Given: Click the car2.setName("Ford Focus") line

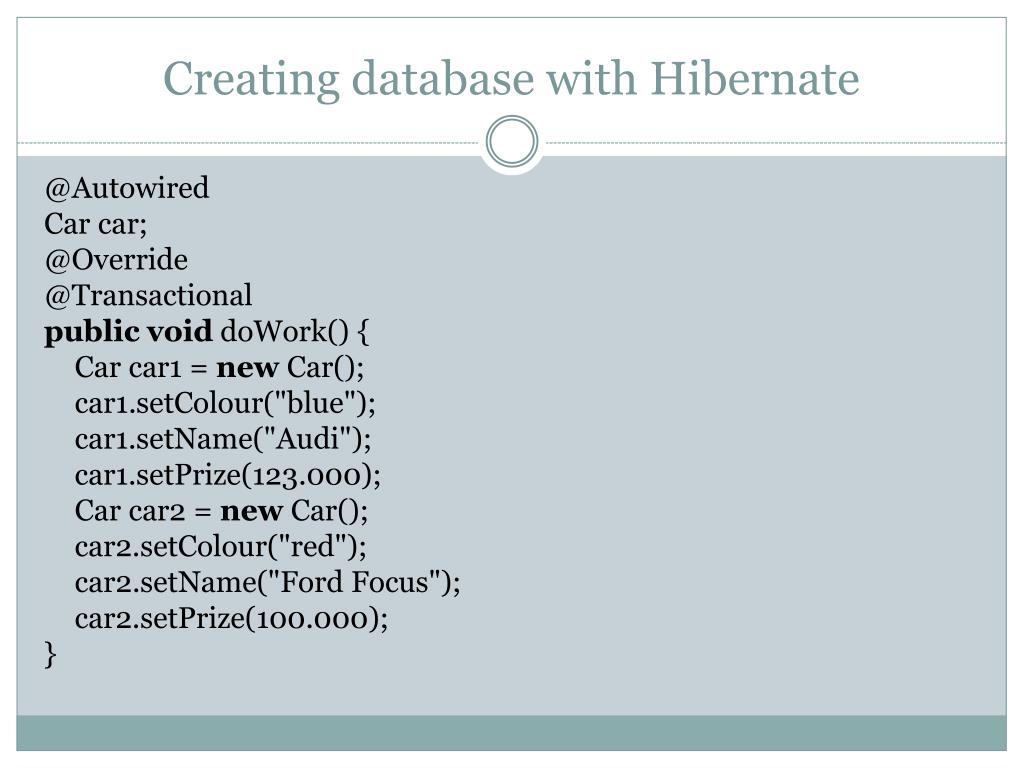Looking at the screenshot, I should 268,583.
